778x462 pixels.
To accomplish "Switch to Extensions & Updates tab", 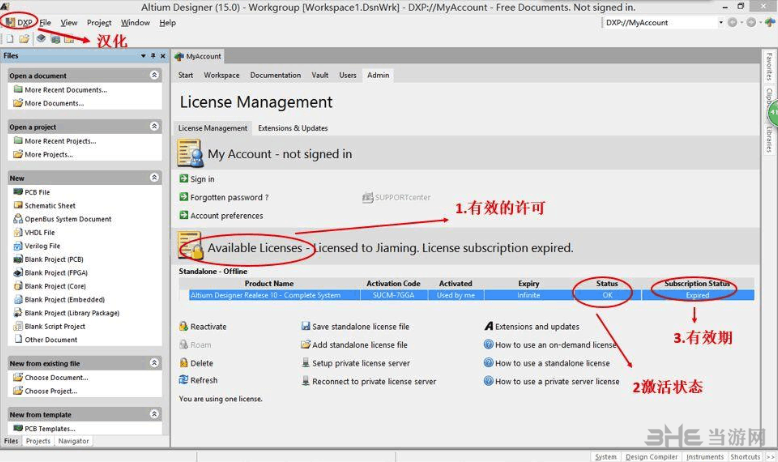I will pyautogui.click(x=293, y=128).
